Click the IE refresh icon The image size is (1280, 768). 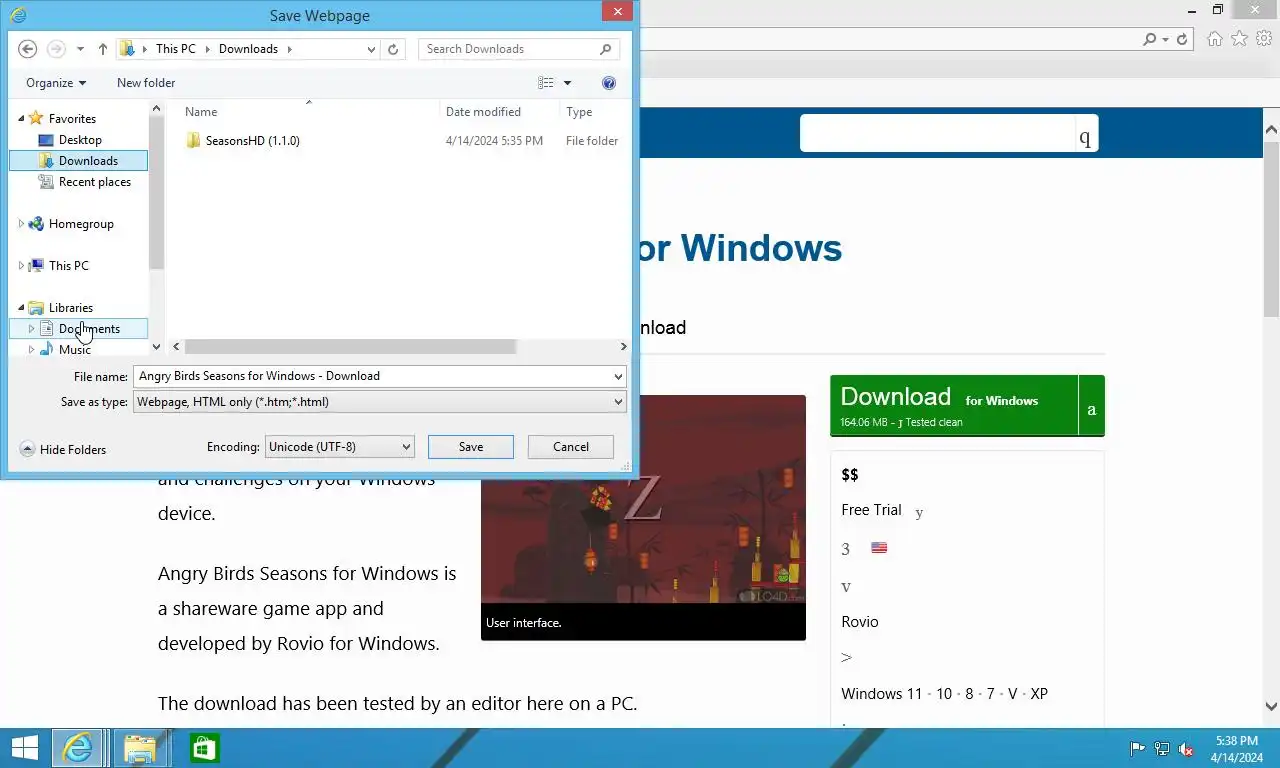click(1182, 39)
